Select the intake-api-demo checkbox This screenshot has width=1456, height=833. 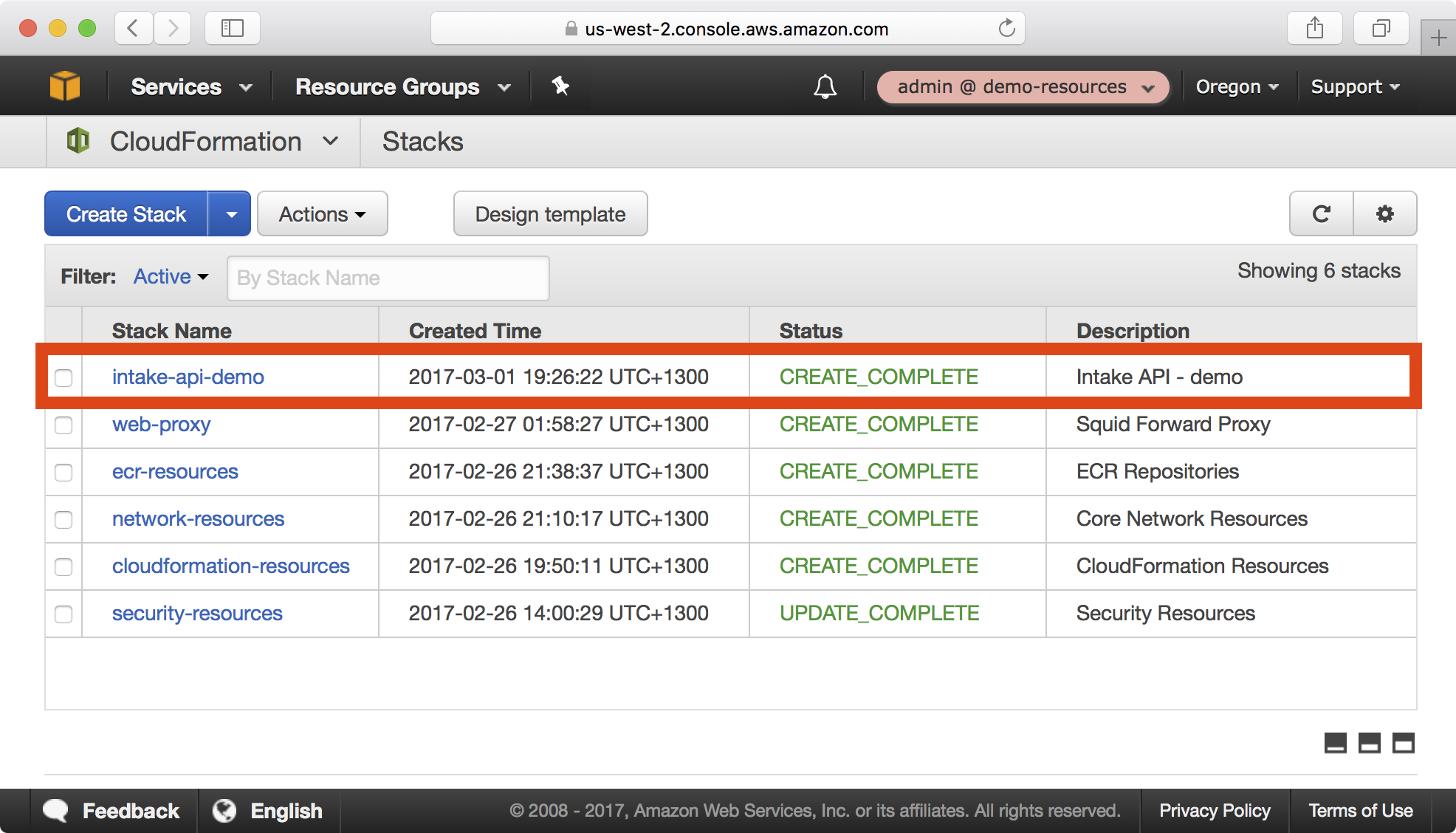pos(63,377)
